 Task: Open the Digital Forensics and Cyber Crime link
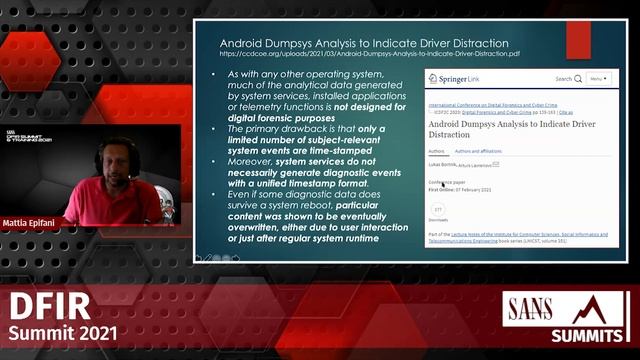tap(496, 112)
